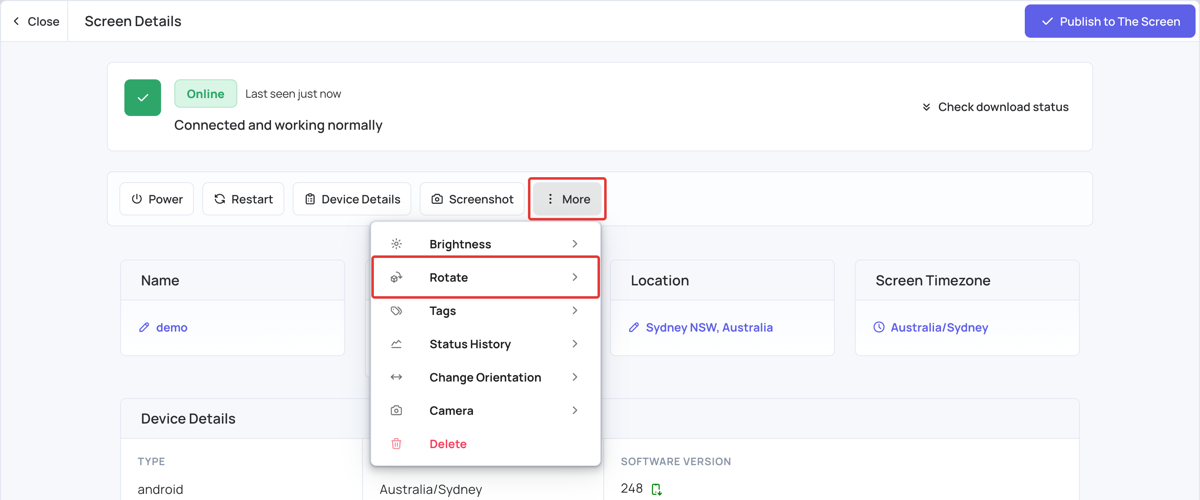Click Publish to The Screen button
The image size is (1200, 500).
click(1110, 21)
